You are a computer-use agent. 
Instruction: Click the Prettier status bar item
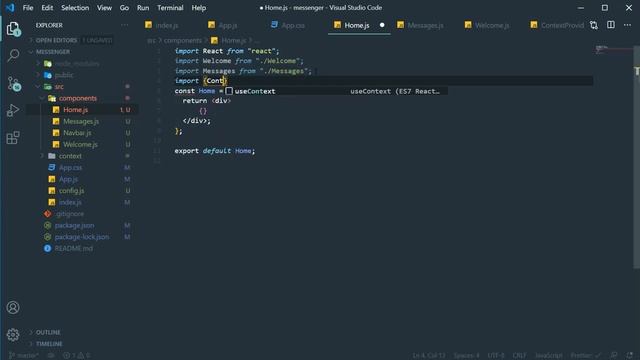tap(586, 356)
